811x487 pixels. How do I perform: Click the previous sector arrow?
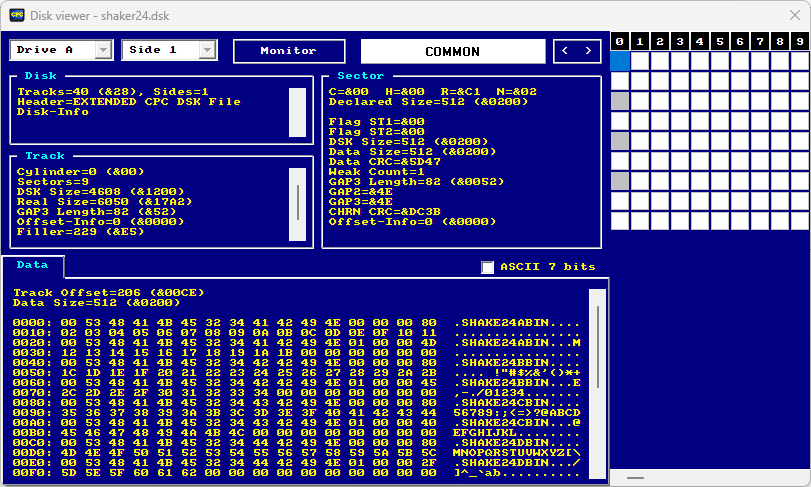565,51
